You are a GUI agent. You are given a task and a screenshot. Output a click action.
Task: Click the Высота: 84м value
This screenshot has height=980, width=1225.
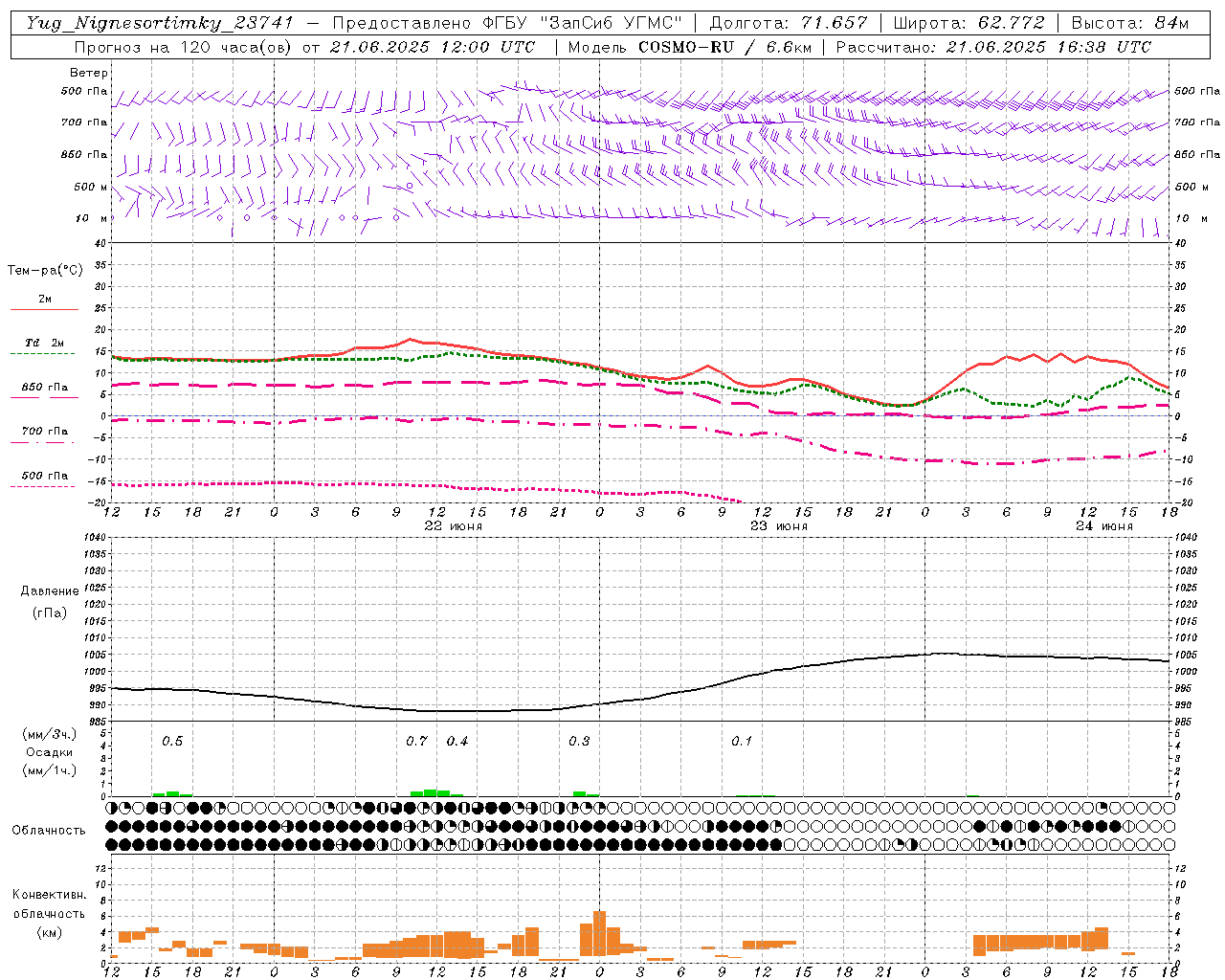point(1129,23)
